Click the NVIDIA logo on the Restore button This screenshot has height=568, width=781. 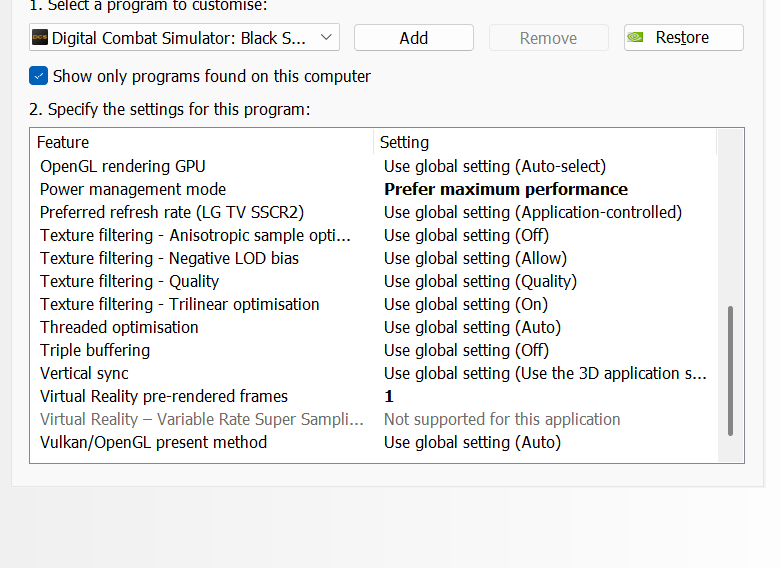[x=635, y=38]
